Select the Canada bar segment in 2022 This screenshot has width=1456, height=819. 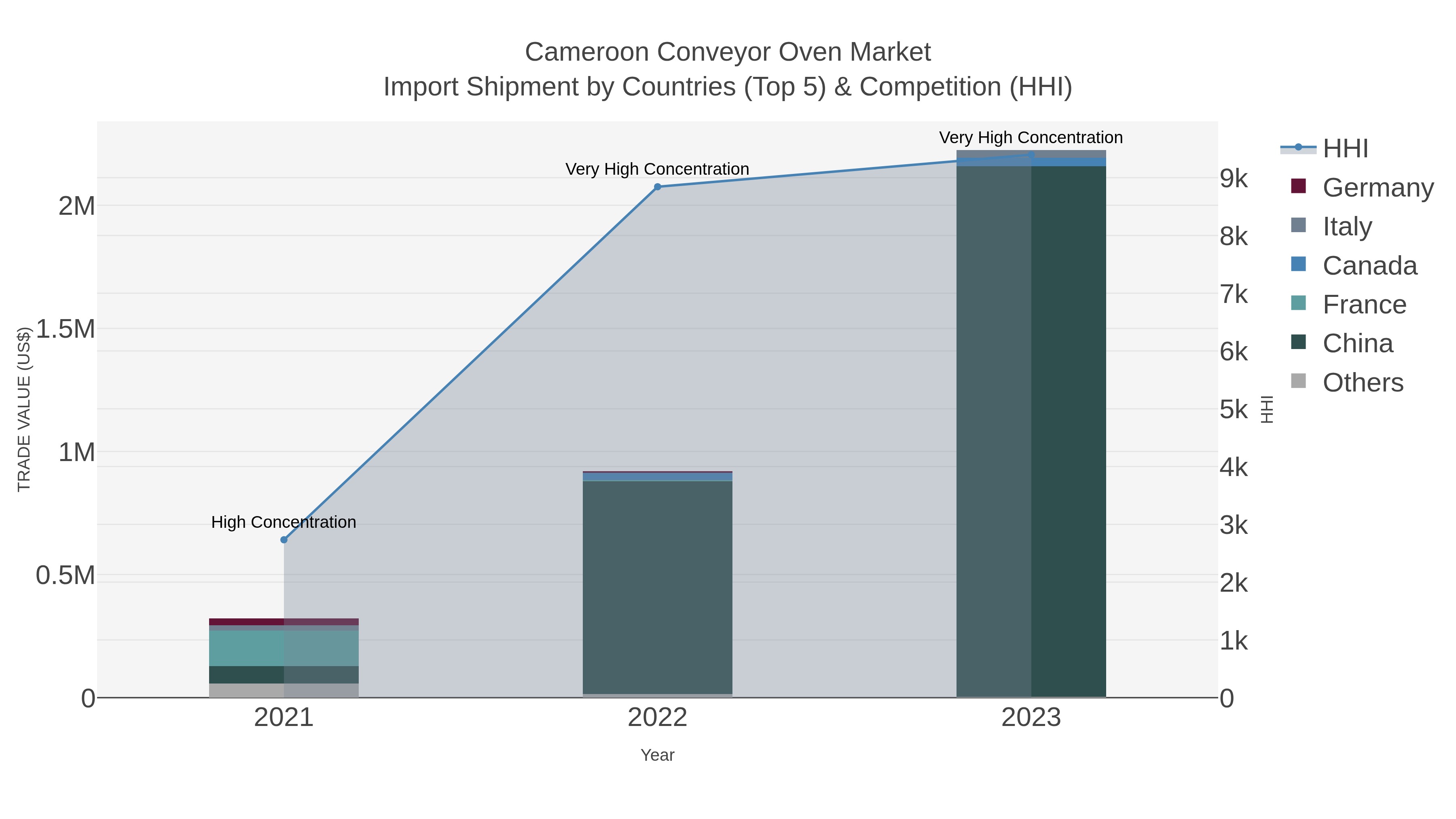click(657, 477)
